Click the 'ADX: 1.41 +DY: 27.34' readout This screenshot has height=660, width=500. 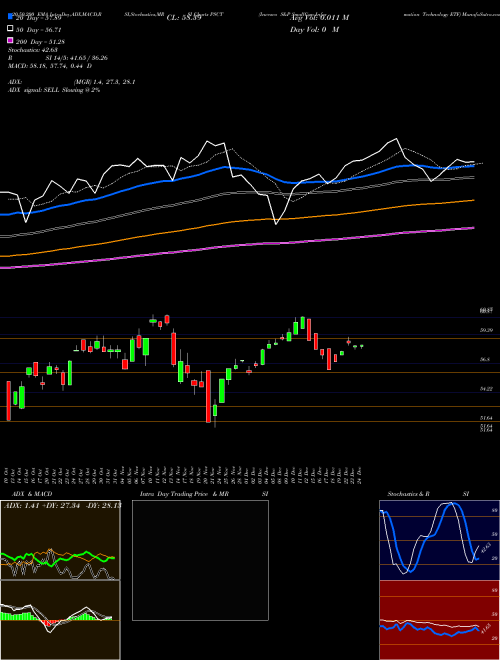63,506
